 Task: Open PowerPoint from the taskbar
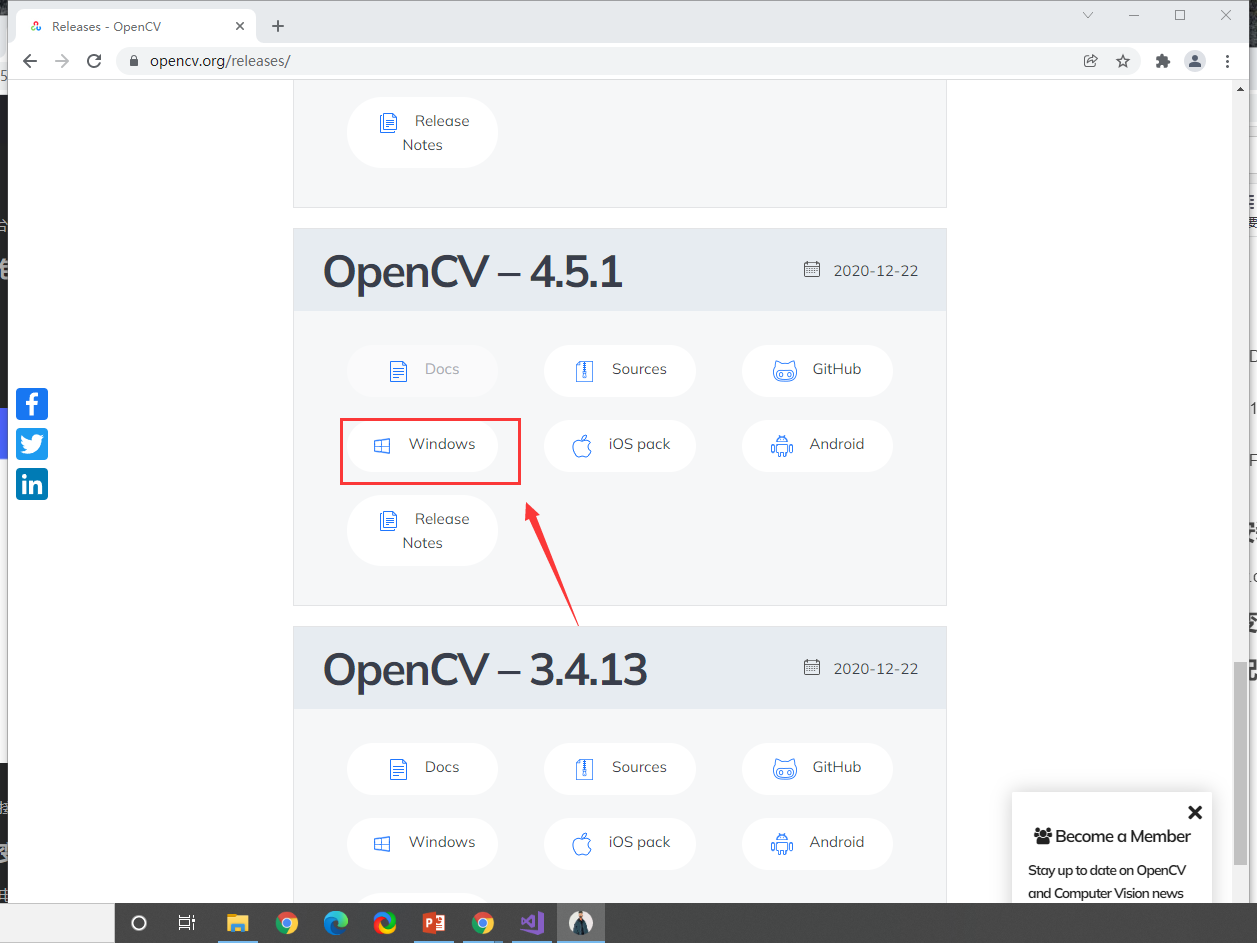(434, 923)
